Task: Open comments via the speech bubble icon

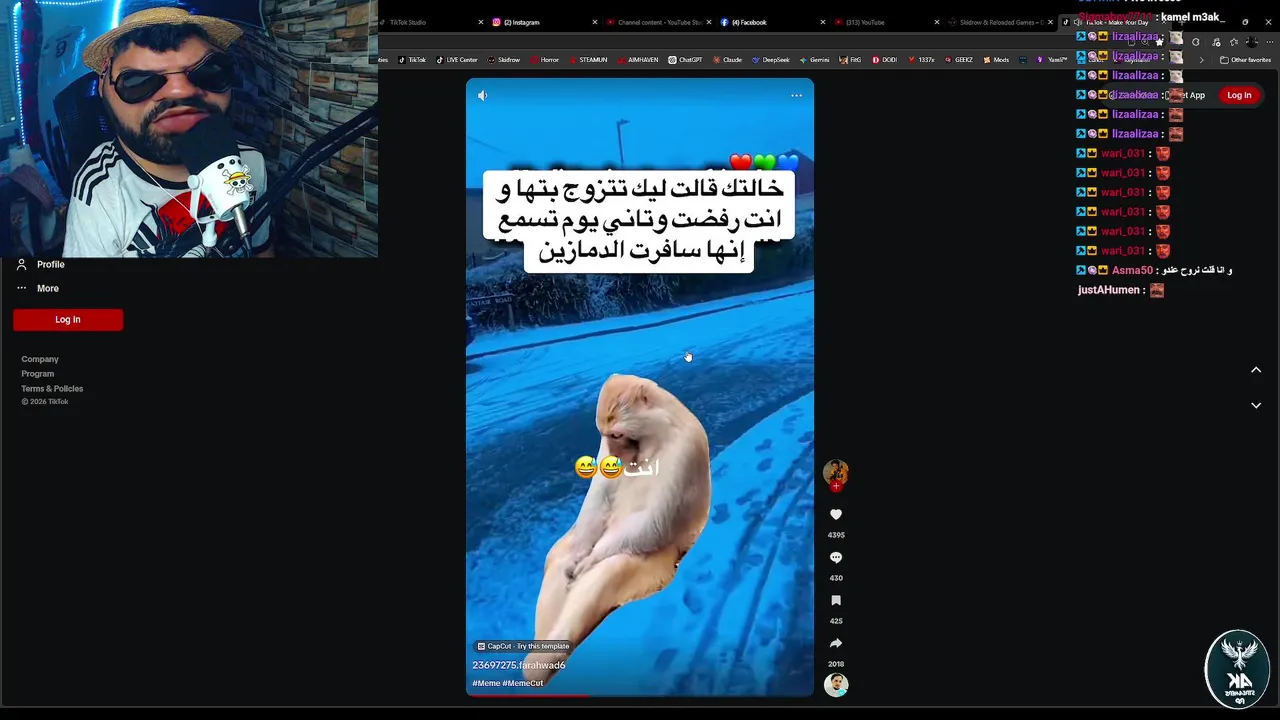Action: (836, 557)
